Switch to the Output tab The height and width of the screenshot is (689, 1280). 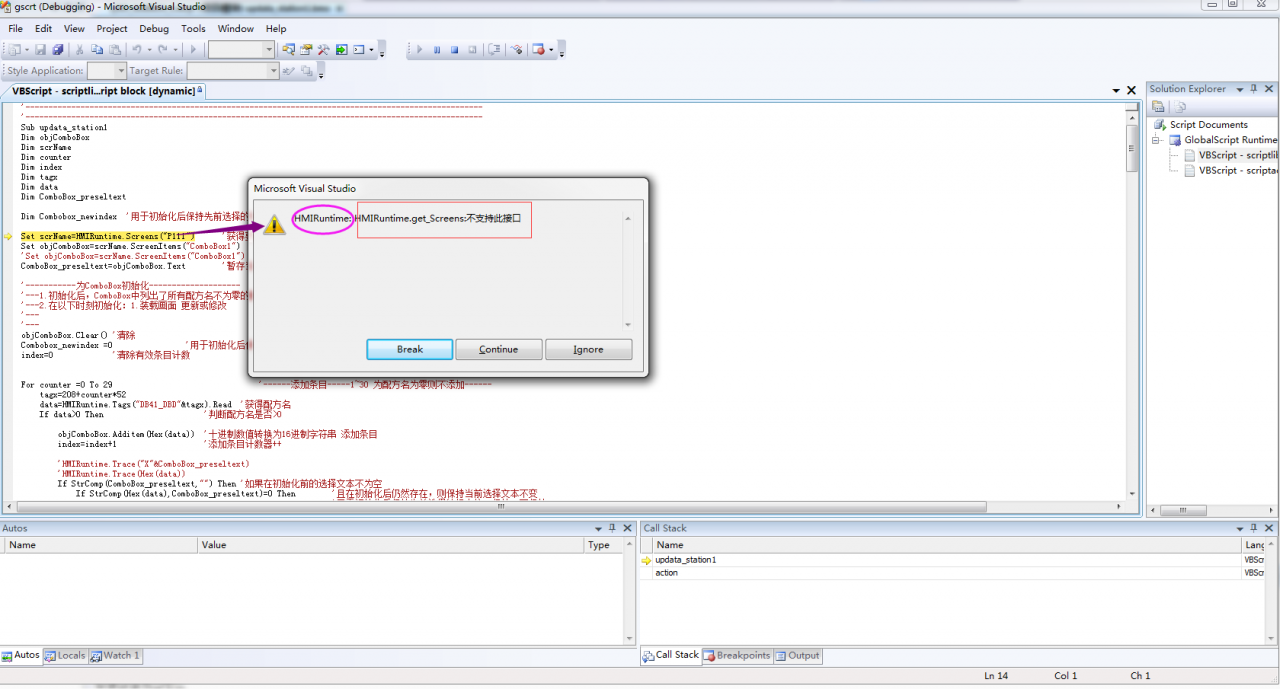coord(797,656)
